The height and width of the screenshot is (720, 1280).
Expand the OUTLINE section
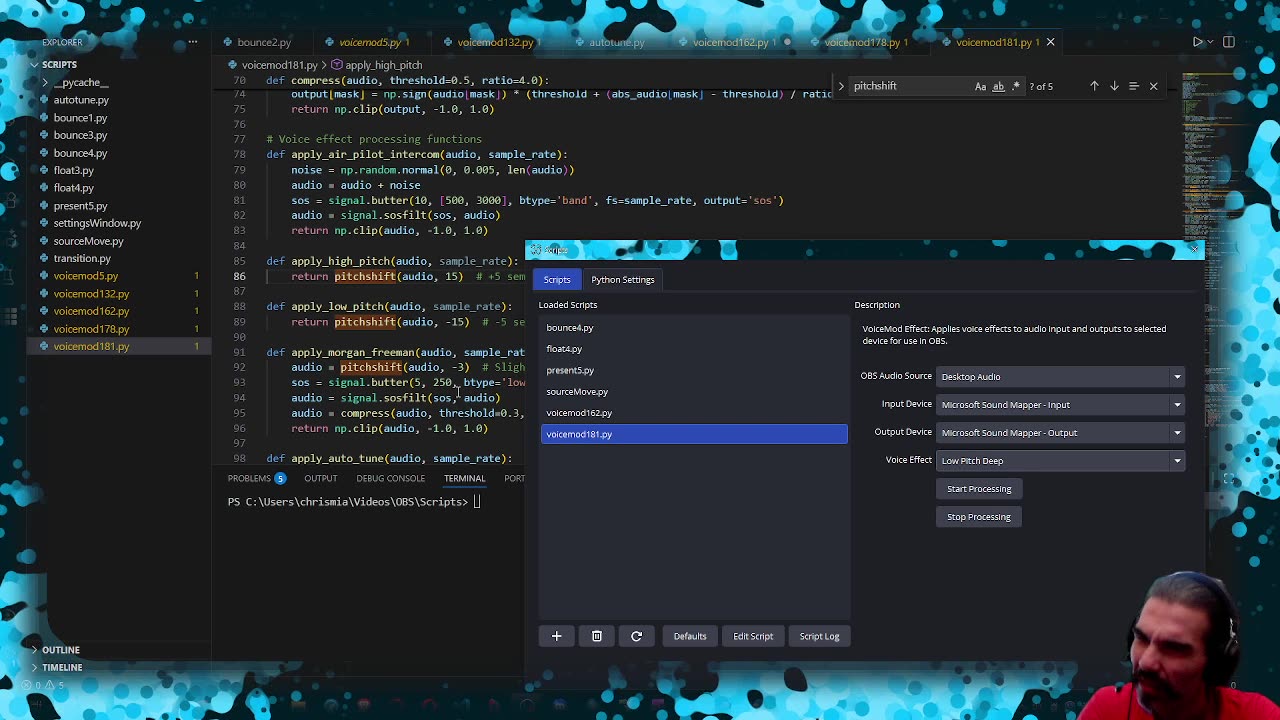[x=60, y=650]
